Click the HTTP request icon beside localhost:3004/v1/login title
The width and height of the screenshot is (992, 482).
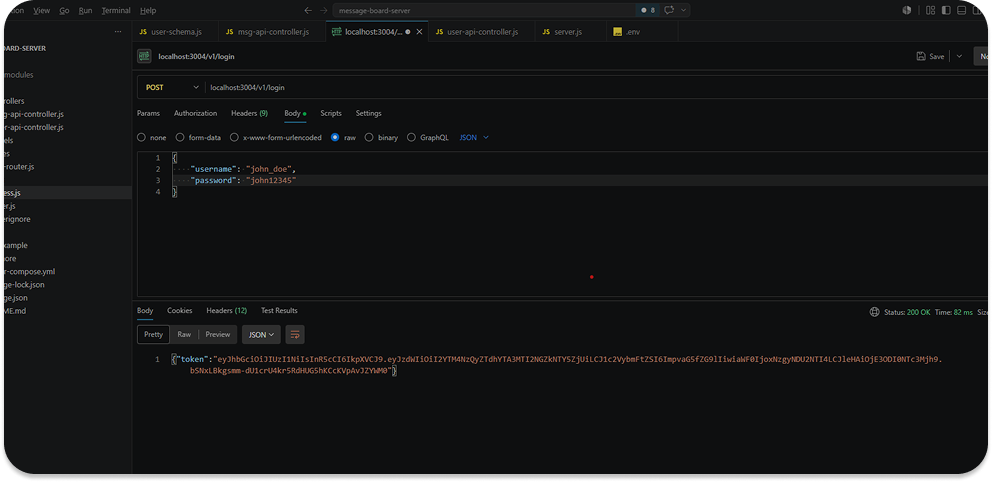click(x=144, y=56)
